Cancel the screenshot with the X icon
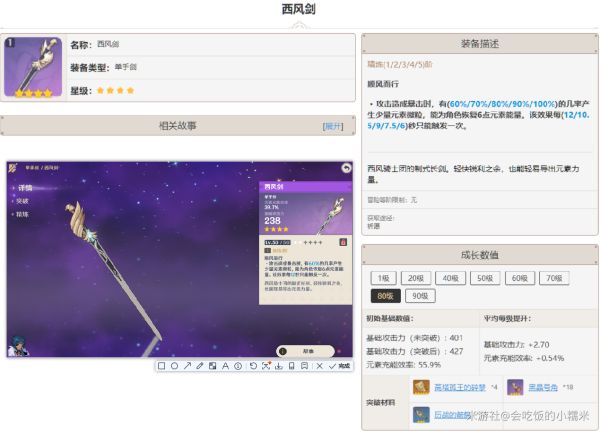The height and width of the screenshot is (432, 600). [x=320, y=366]
